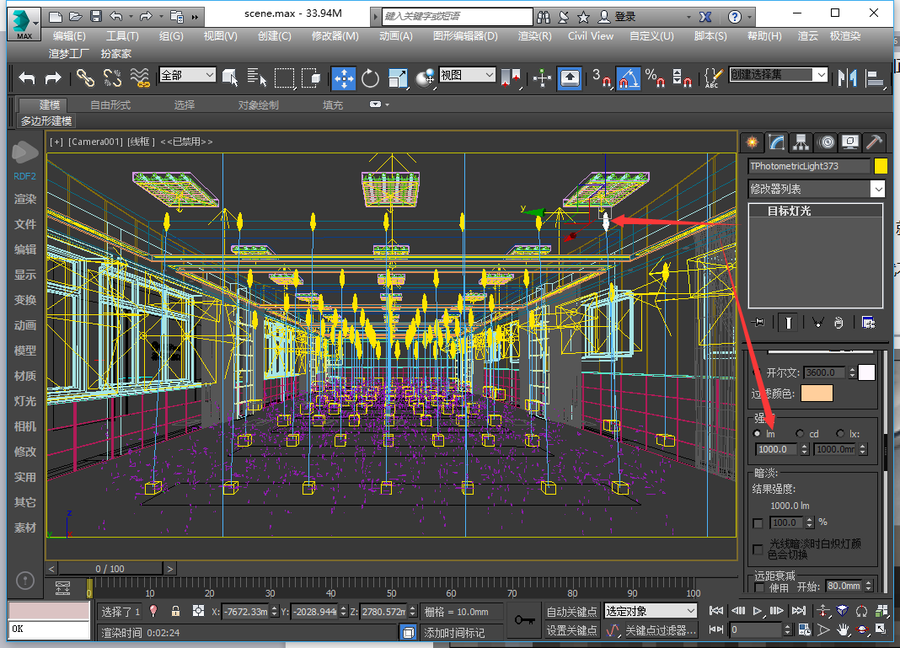The height and width of the screenshot is (648, 900).
Task: Click the 自动关键点 auto key button
Action: (572, 612)
